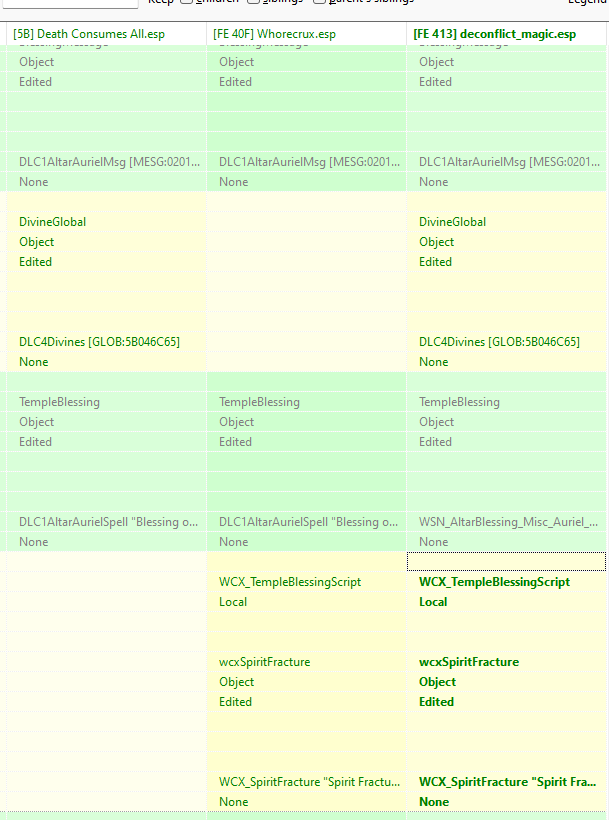
Task: Select WCX_SpiritFracture spell in Whorecrux column
Action: [x=309, y=782]
